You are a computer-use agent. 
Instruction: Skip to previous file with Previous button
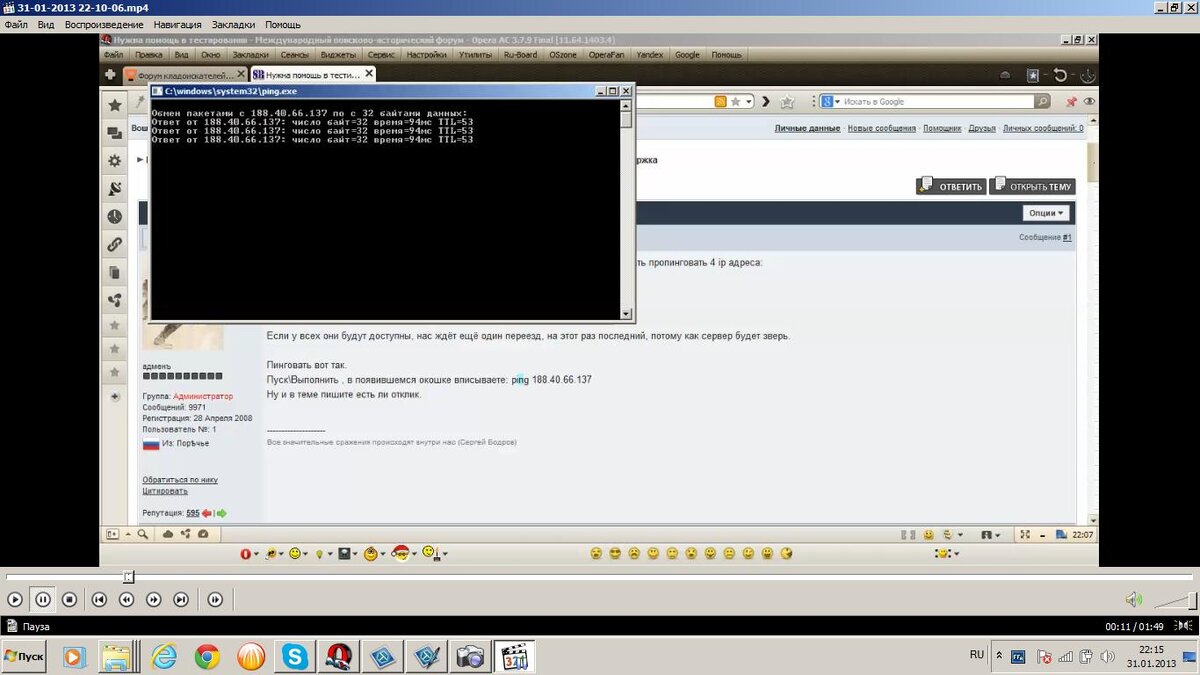[99, 600]
